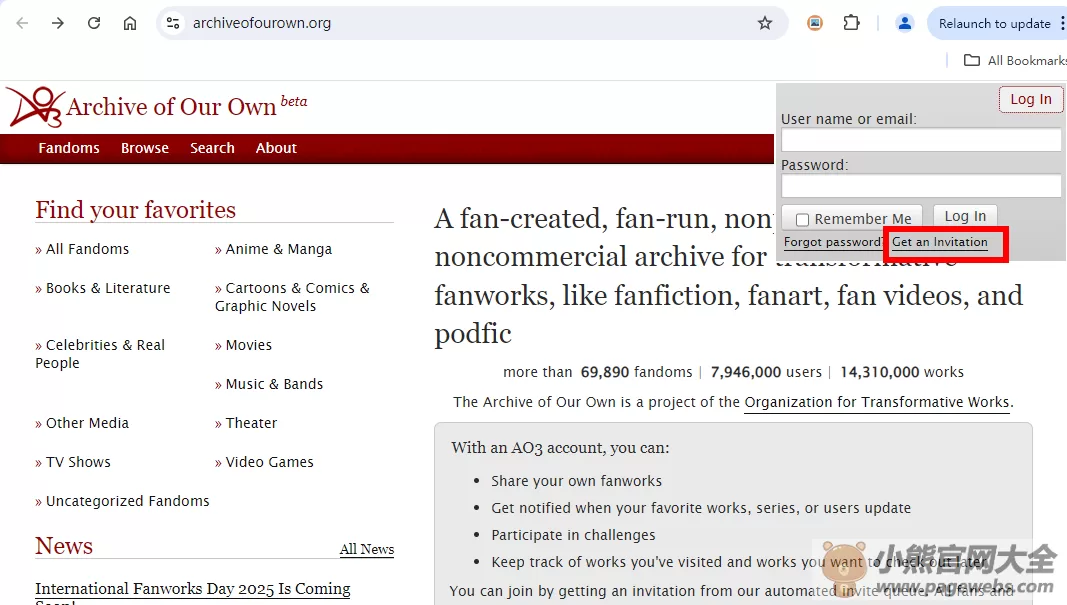
Task: Click the top Log In toggle button
Action: [1030, 99]
